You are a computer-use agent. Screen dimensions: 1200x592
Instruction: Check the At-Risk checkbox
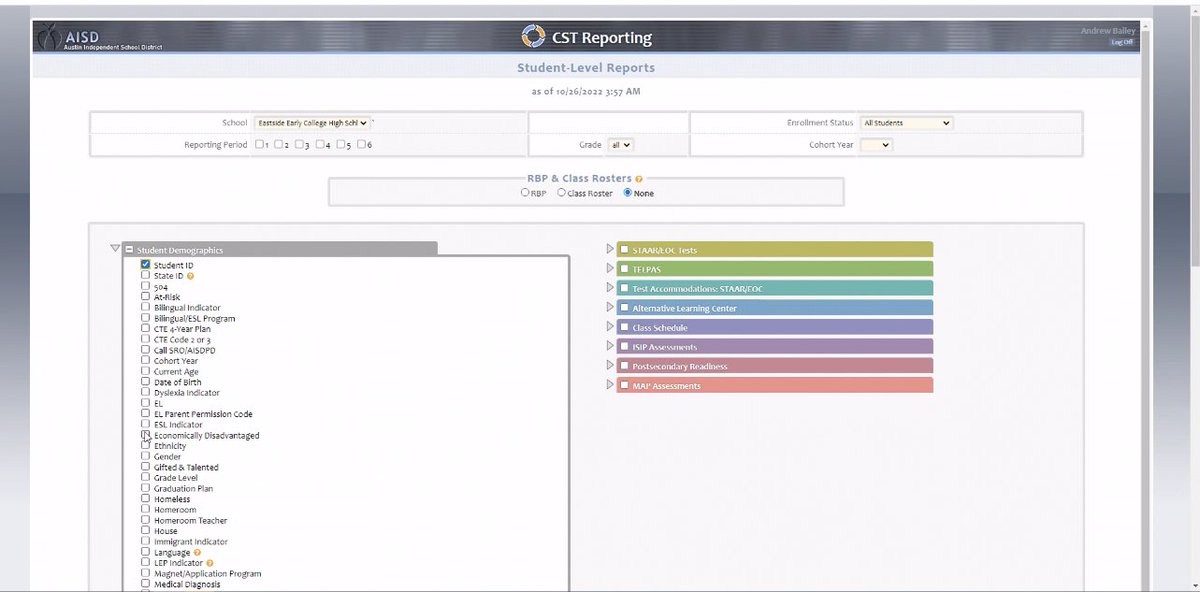point(146,297)
